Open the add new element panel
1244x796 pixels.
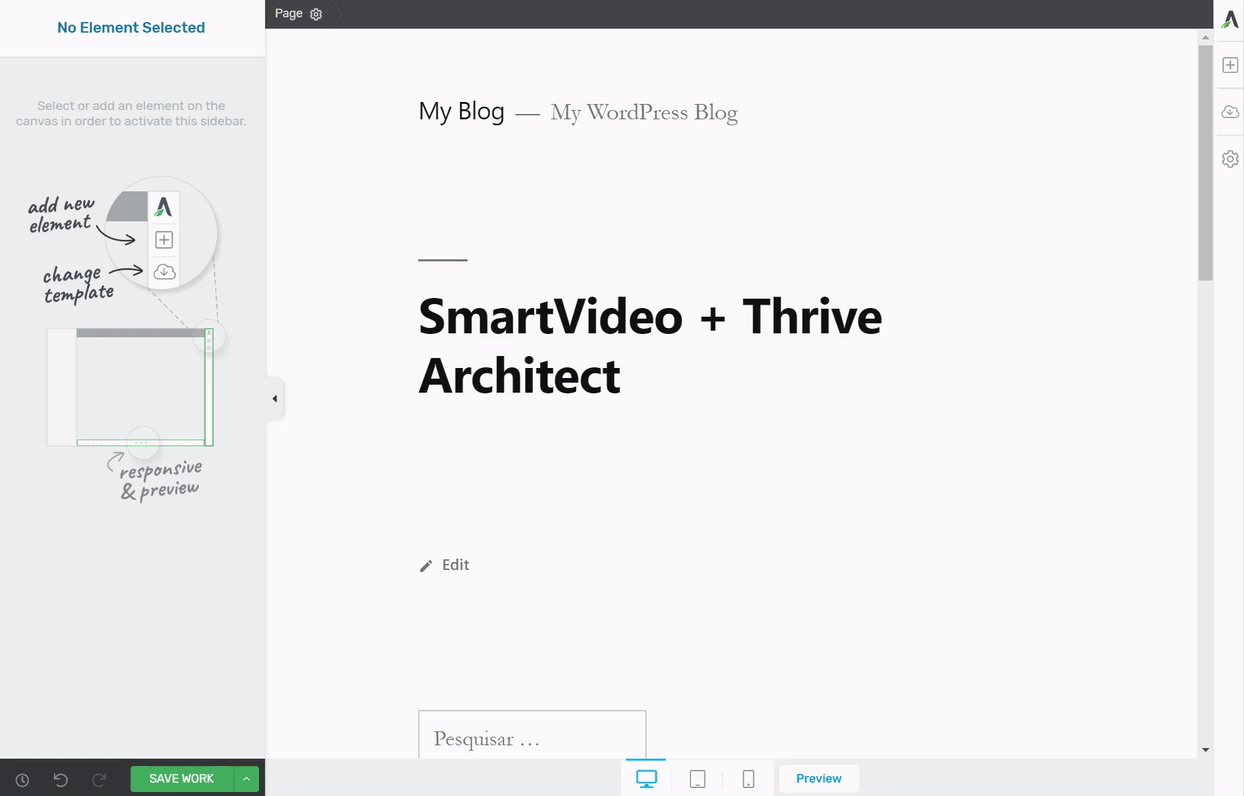pos(1230,65)
